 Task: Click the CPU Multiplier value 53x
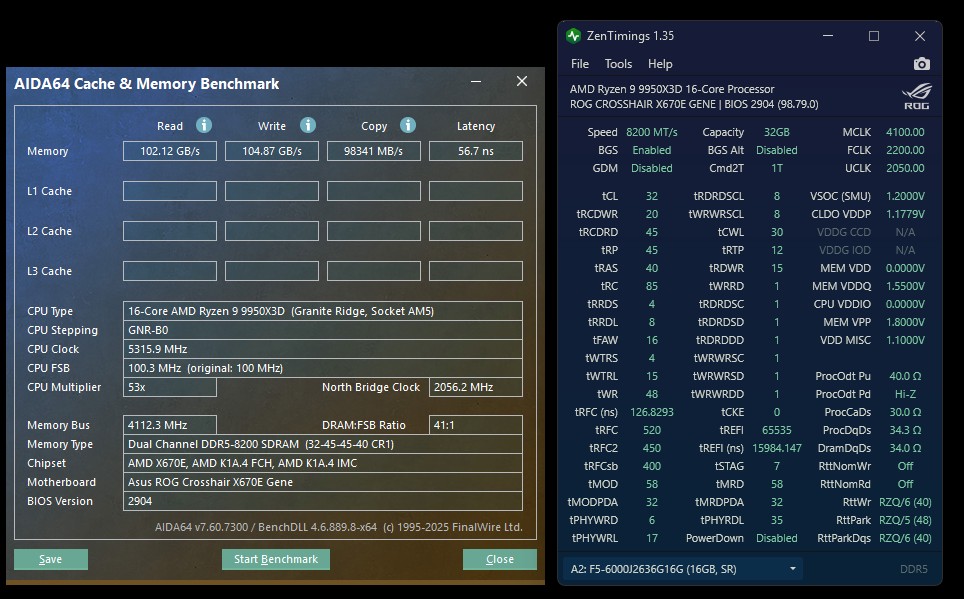pos(170,387)
